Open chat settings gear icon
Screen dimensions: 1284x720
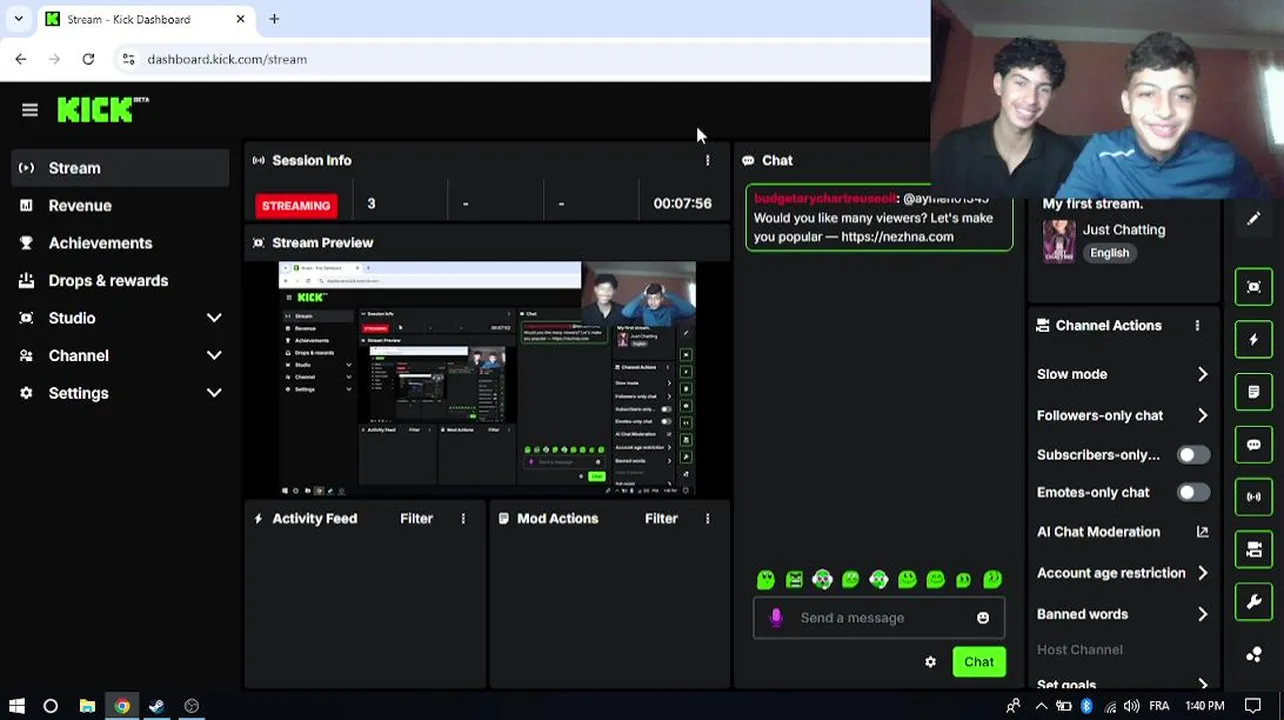tap(930, 662)
